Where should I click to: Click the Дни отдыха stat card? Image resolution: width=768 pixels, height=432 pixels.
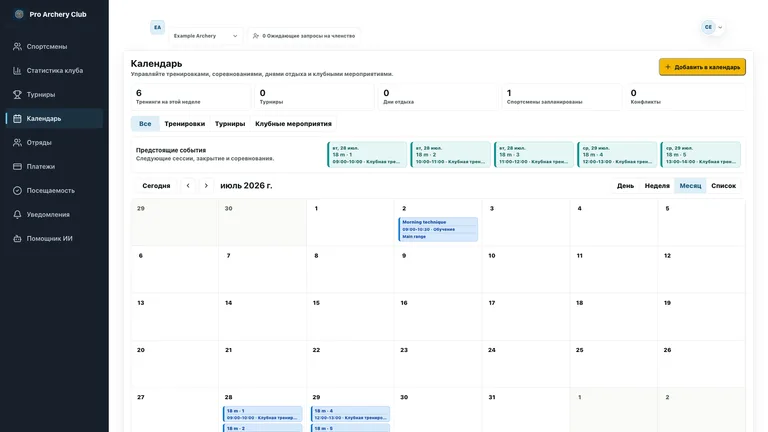coord(437,97)
